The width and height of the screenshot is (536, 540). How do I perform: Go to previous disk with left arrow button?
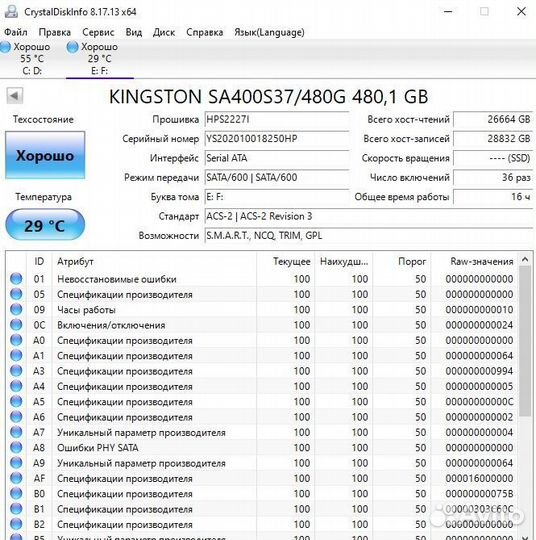point(15,95)
